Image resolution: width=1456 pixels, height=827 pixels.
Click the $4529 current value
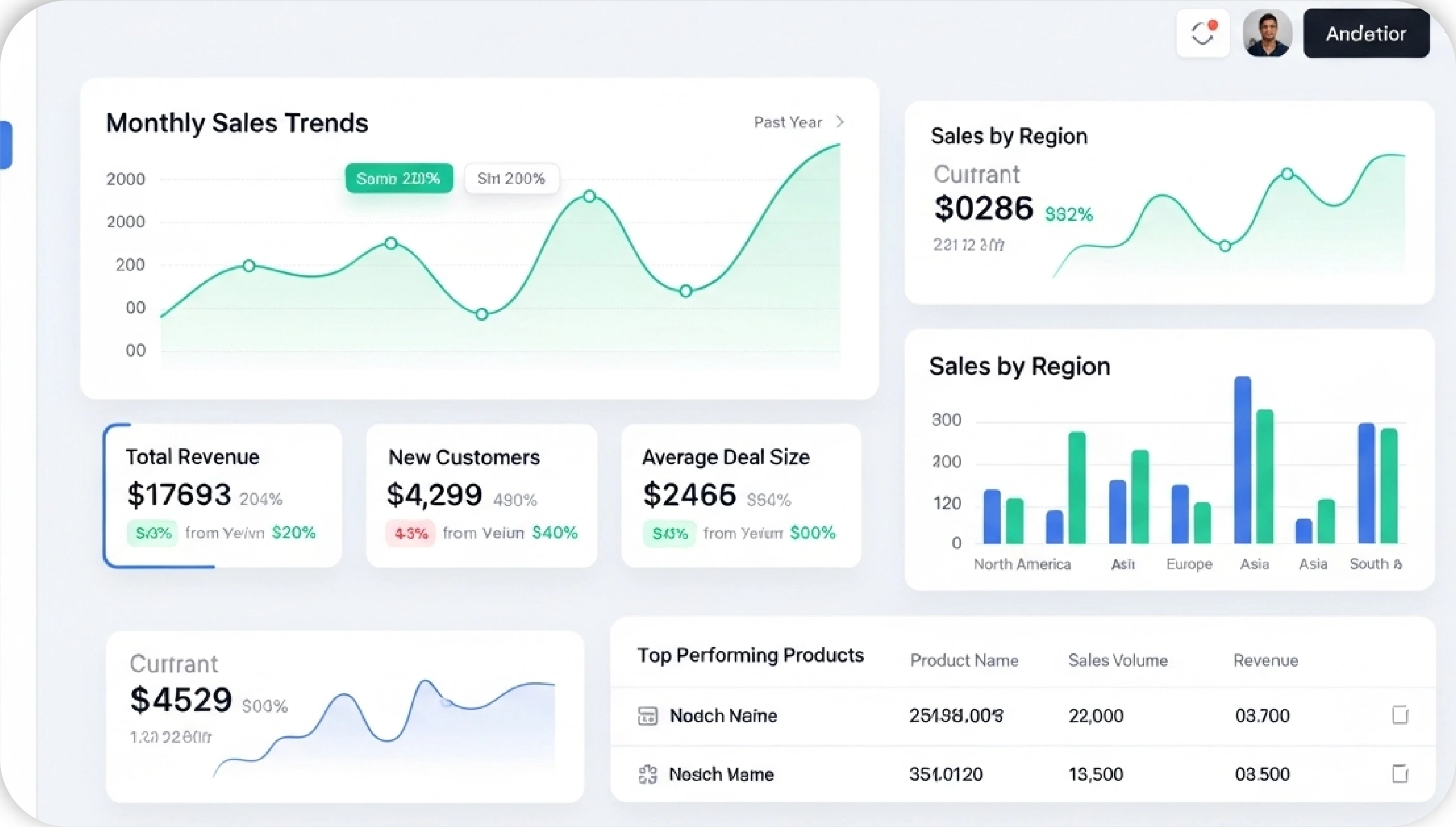[182, 699]
